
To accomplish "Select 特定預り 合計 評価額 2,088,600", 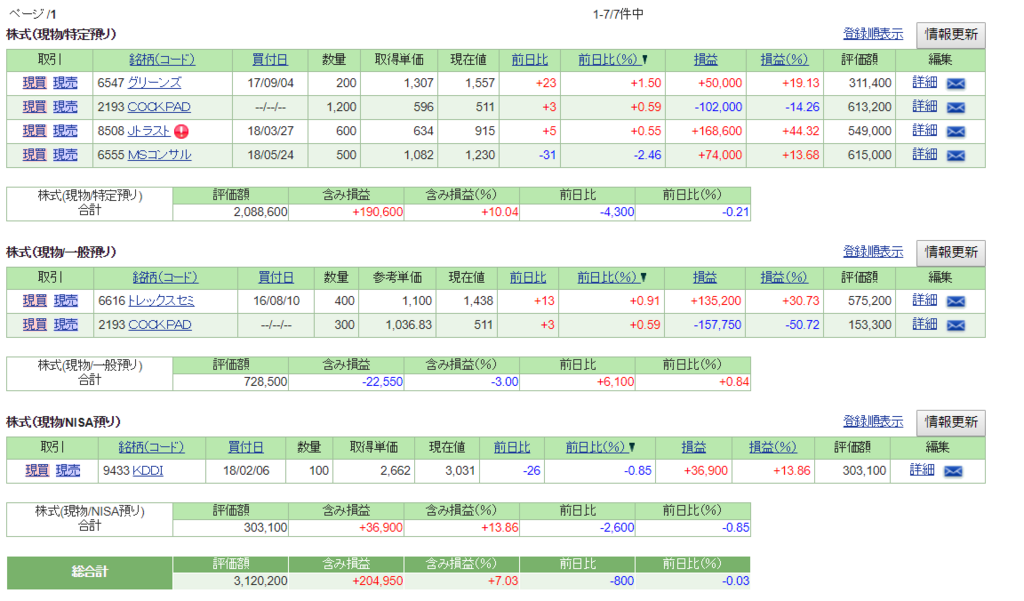I will (261, 212).
